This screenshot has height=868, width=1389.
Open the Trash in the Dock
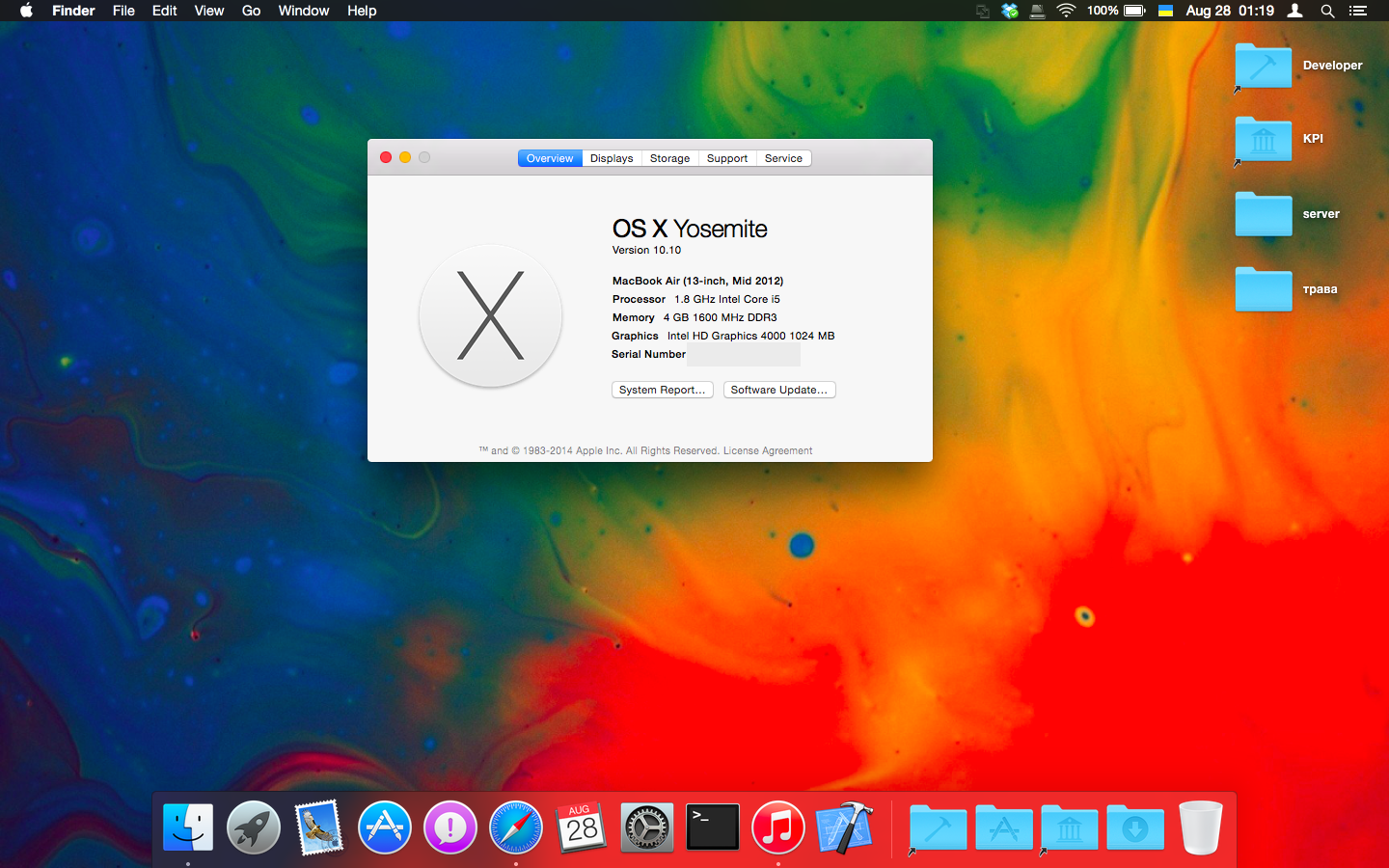(1201, 827)
